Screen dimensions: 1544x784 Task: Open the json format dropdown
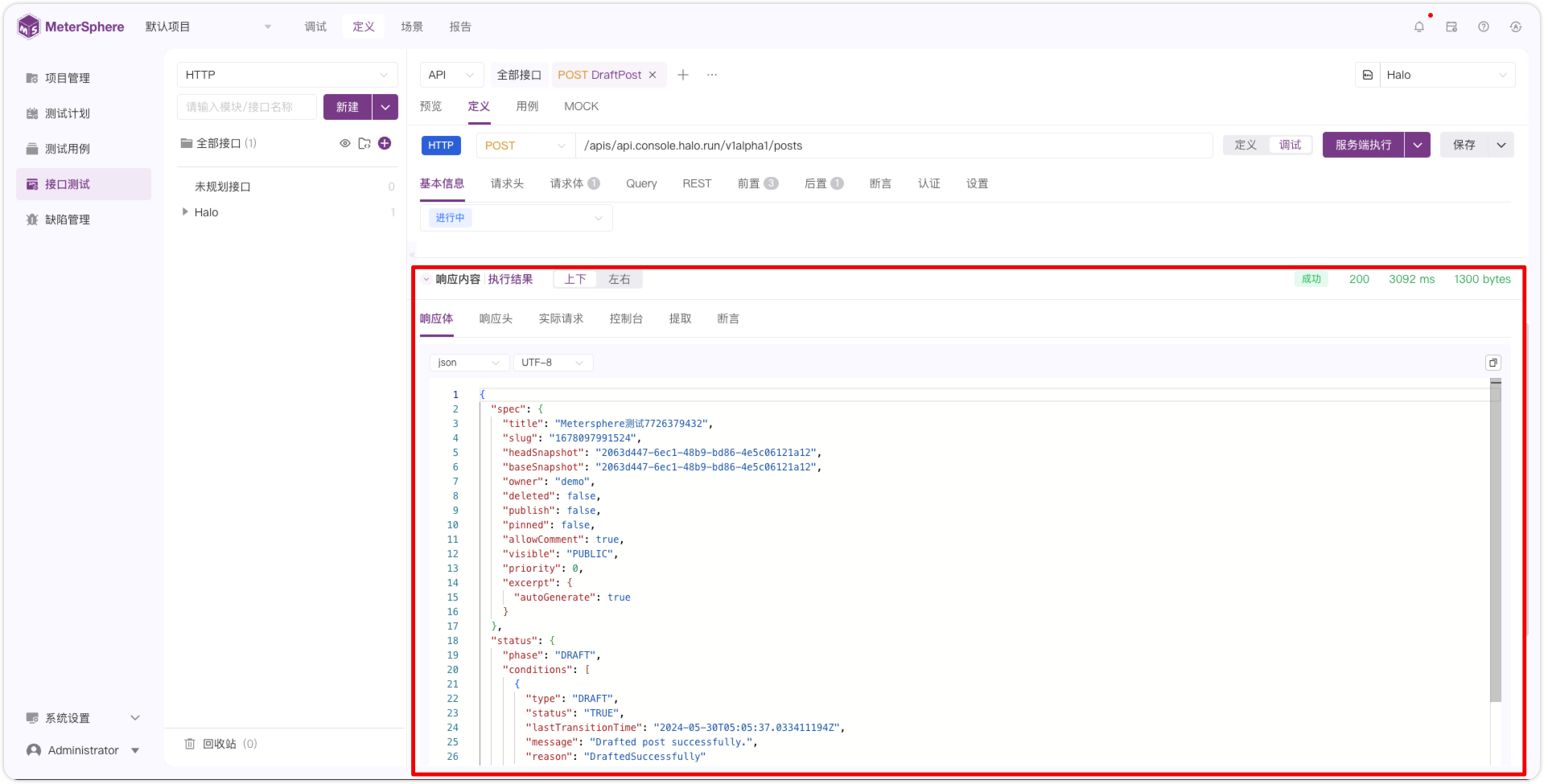tap(469, 363)
